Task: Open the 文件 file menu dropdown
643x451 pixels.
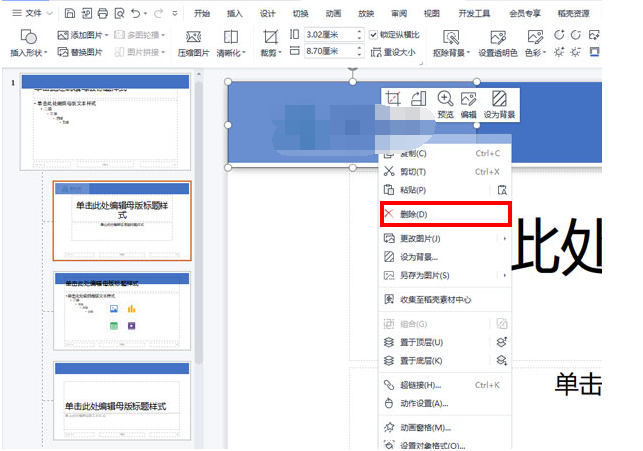Action: click(32, 13)
